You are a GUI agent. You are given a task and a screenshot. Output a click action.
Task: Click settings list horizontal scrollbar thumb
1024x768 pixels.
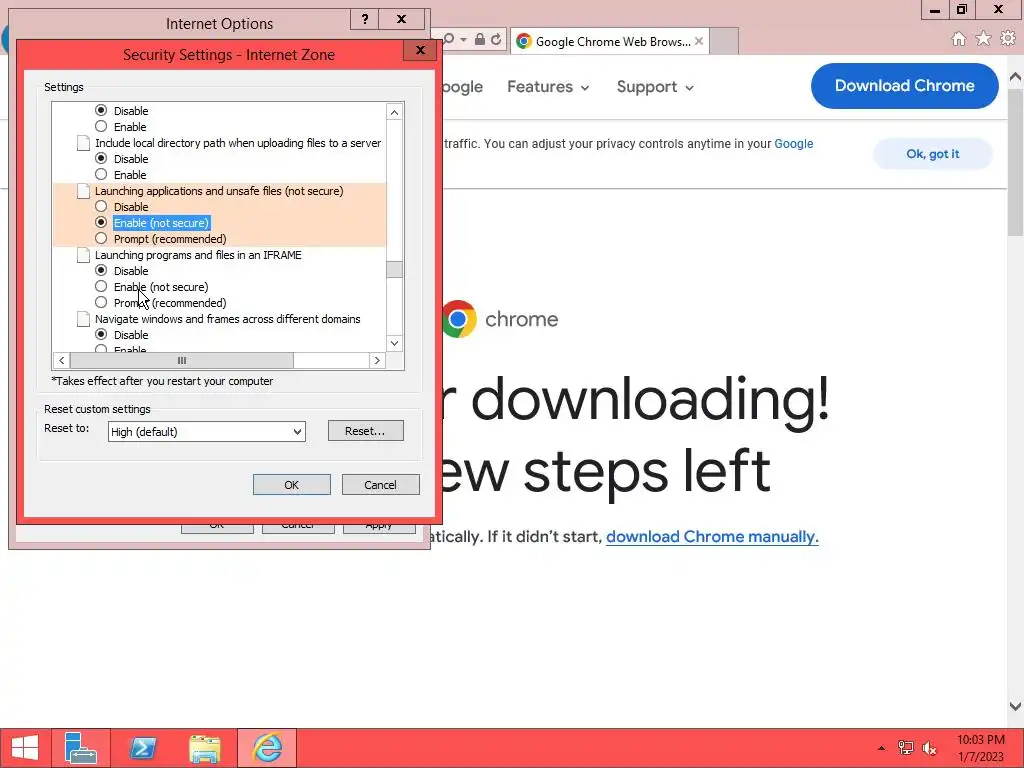(182, 360)
